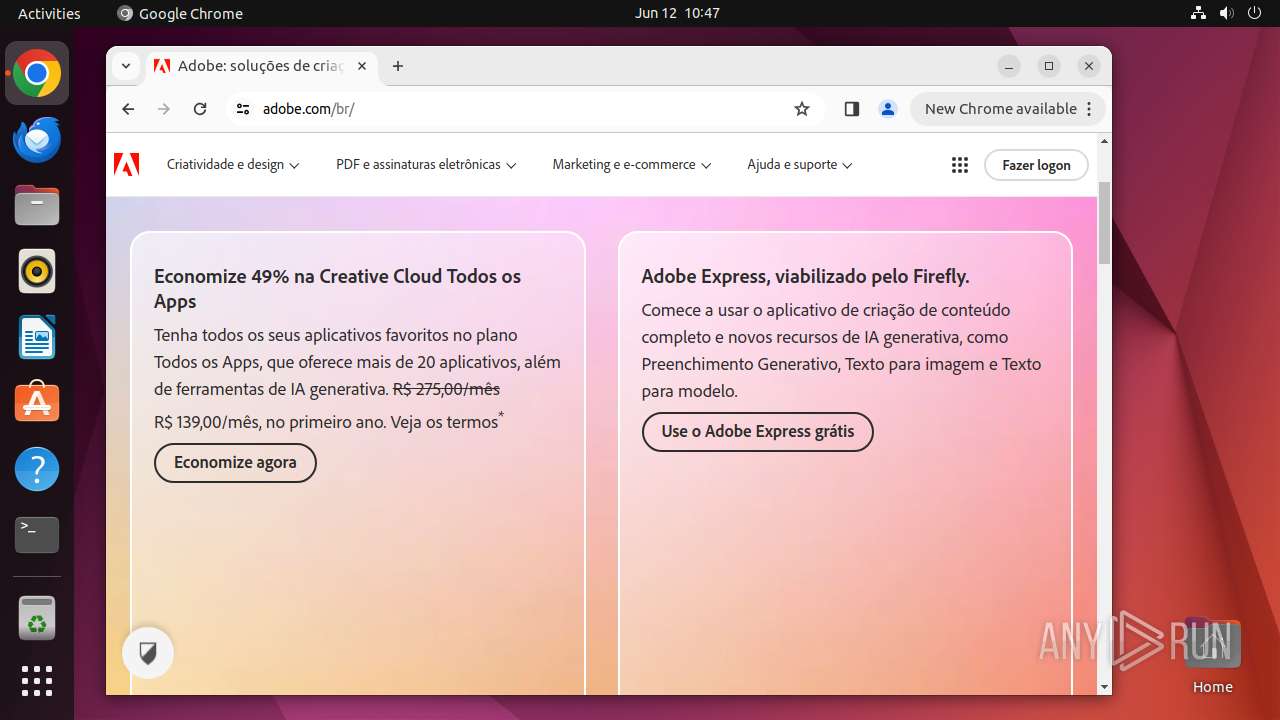Viewport: 1280px width, 720px height.
Task: Toggle the Chrome side panel icon
Action: 852,109
